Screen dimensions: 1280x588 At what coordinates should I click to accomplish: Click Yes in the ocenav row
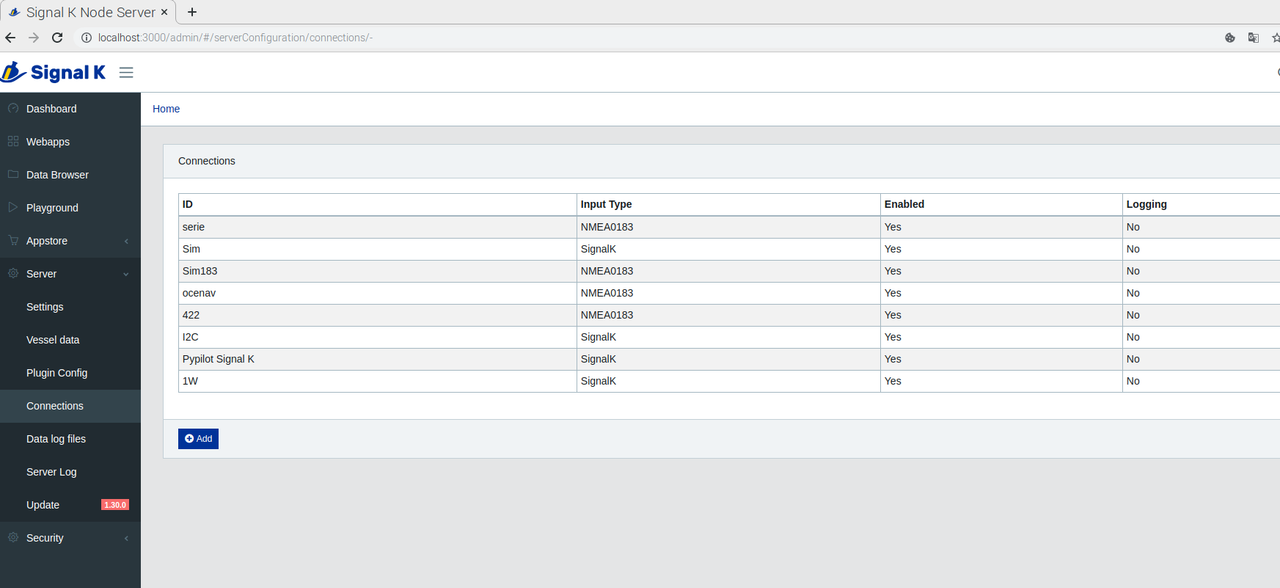892,293
